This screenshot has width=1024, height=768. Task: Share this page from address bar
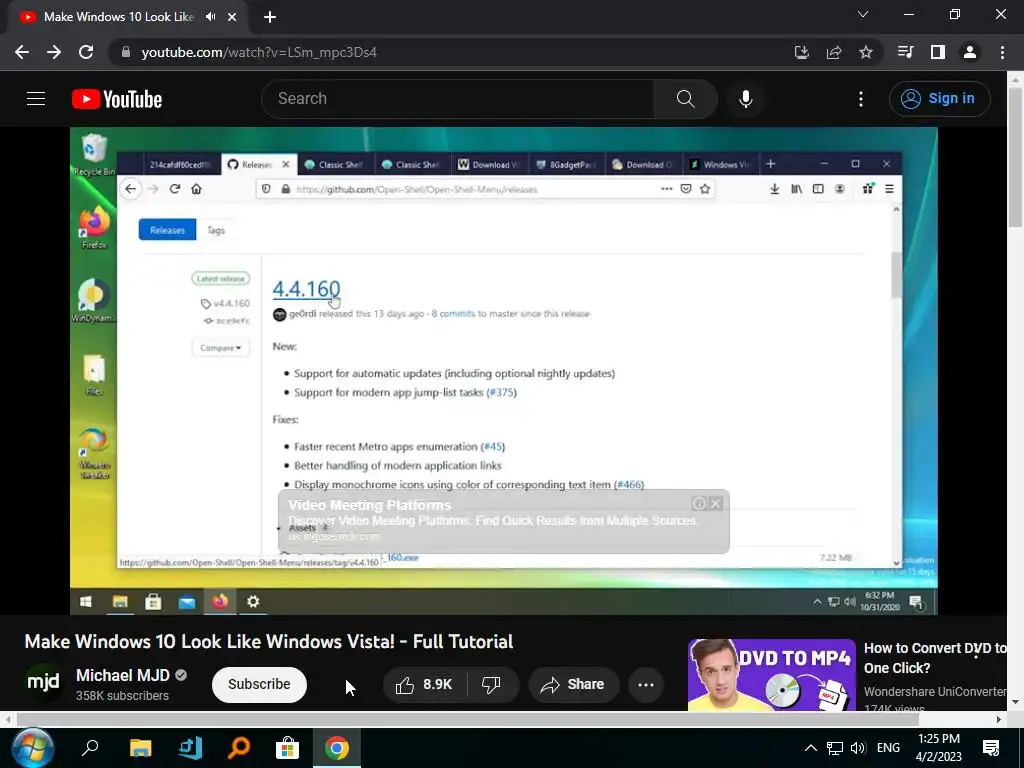(834, 52)
